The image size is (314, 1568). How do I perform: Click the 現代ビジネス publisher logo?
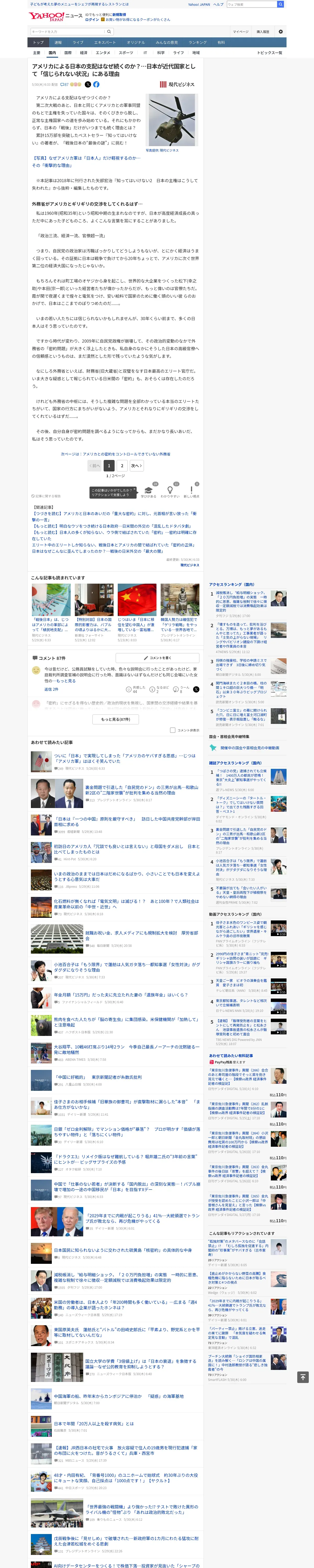(177, 85)
